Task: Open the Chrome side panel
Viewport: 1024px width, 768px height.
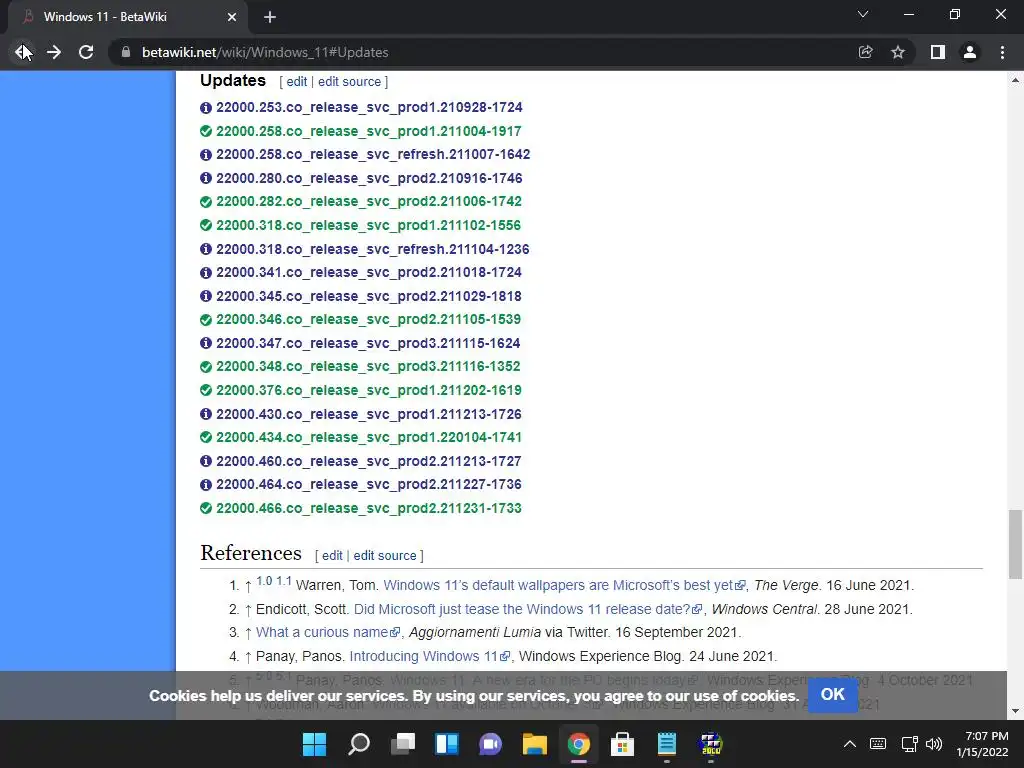Action: click(x=938, y=52)
